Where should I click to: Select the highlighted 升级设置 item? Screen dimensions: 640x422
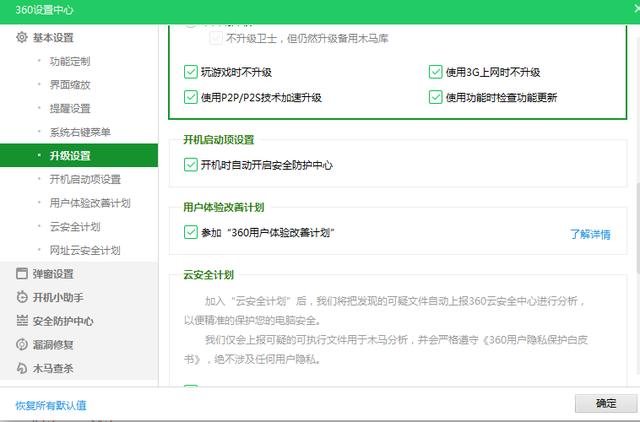tap(79, 155)
